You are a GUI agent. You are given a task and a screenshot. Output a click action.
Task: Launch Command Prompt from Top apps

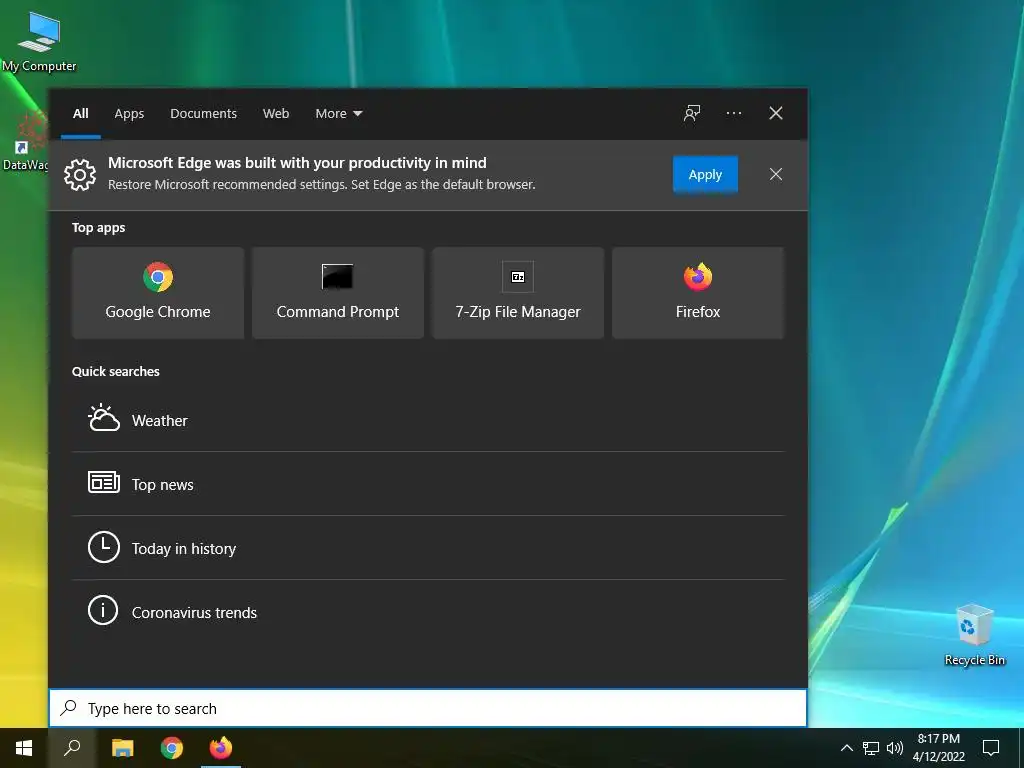click(x=338, y=293)
